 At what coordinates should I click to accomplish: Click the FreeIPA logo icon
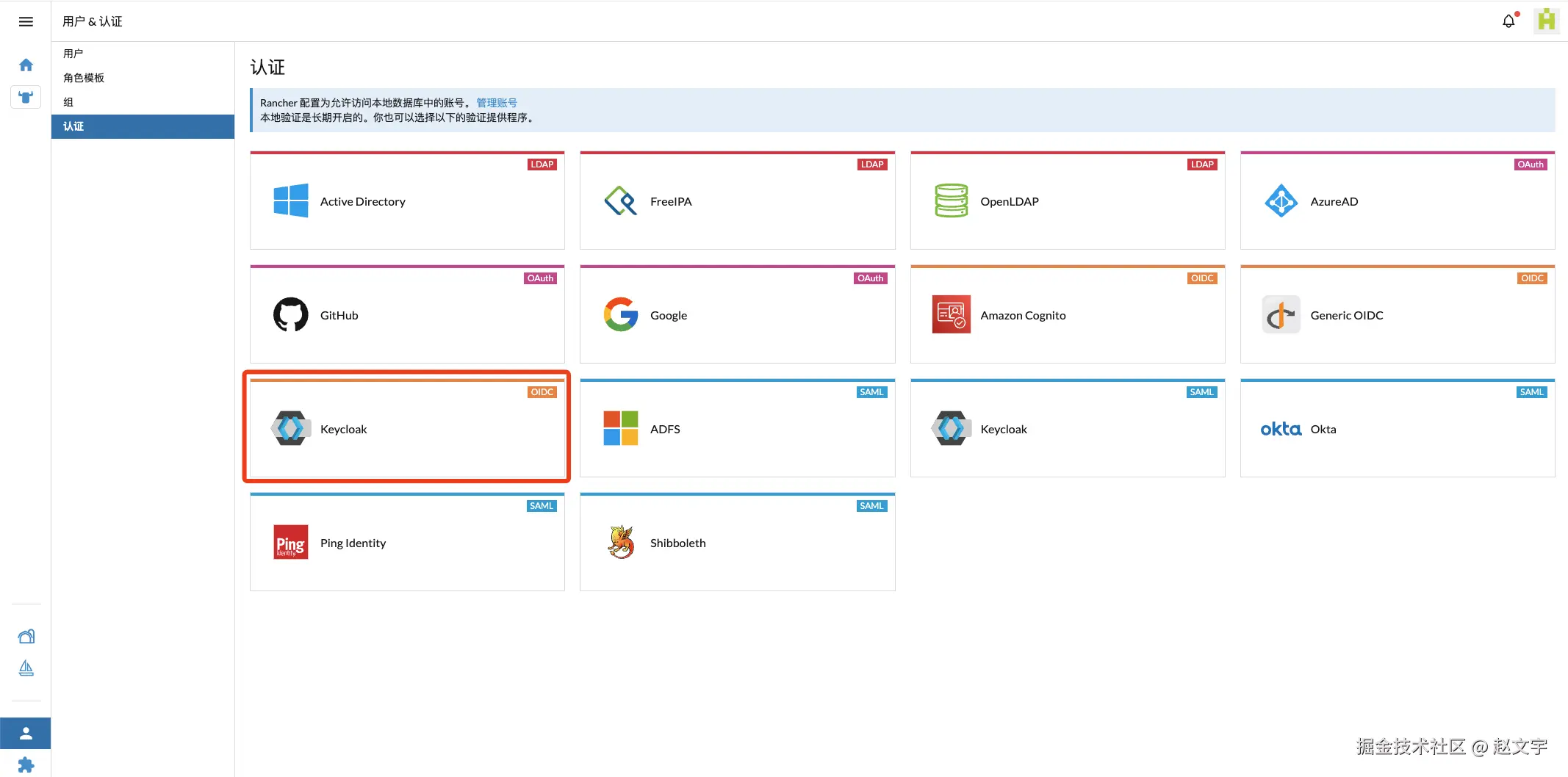621,200
